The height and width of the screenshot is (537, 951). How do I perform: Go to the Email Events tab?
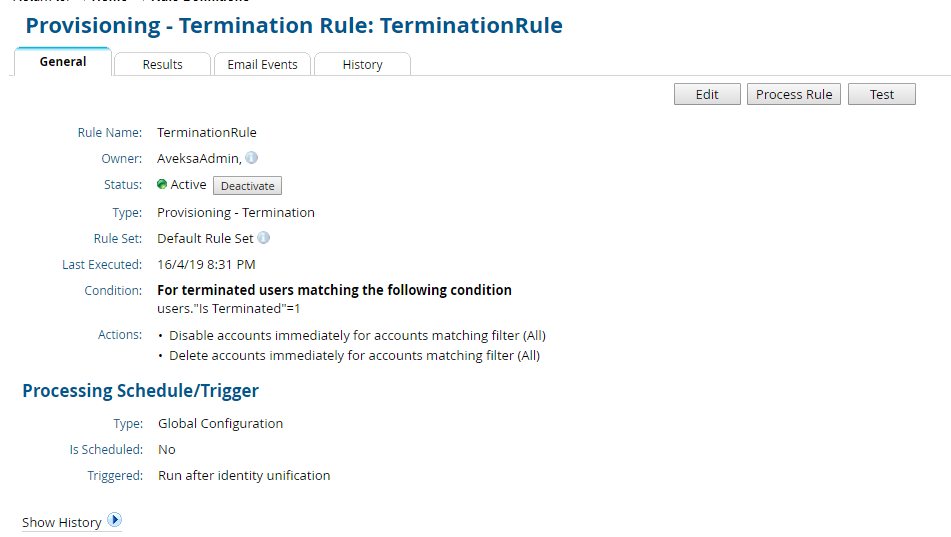(262, 64)
